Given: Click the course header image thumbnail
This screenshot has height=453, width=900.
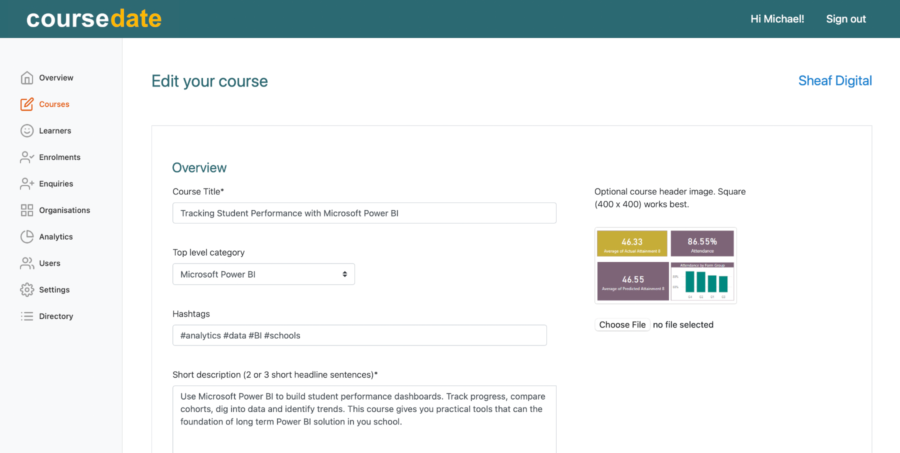Looking at the screenshot, I should click(665, 266).
